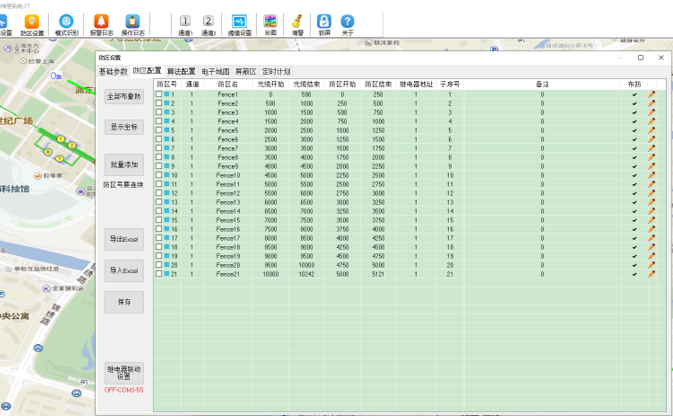Open the 报警日志 alarm log
The height and width of the screenshot is (416, 673).
pos(99,24)
